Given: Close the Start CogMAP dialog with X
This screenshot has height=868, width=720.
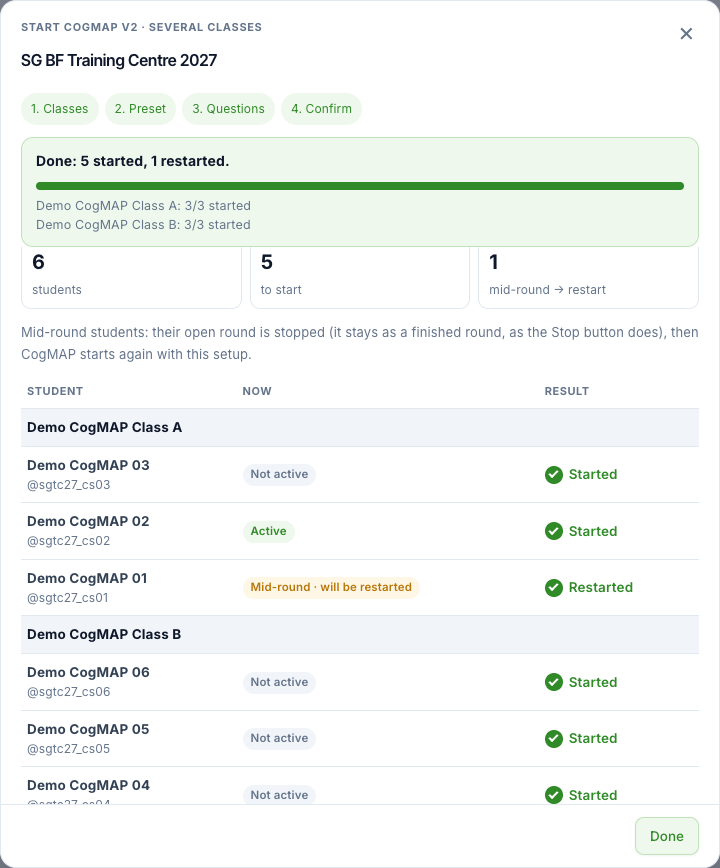Looking at the screenshot, I should pos(686,34).
